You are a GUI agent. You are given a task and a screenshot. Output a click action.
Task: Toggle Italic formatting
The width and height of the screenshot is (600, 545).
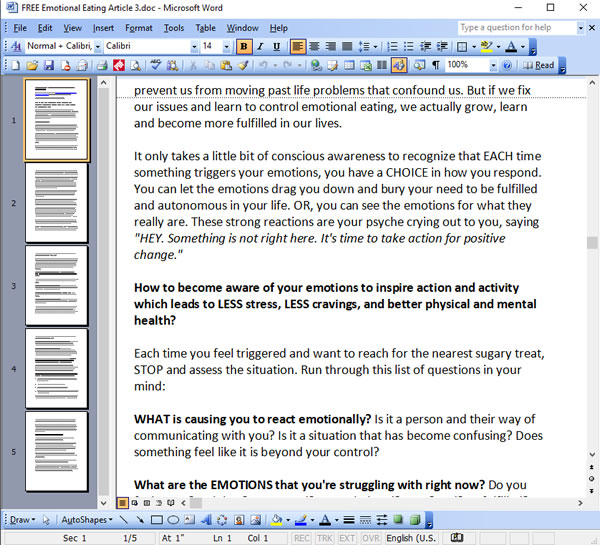point(261,46)
